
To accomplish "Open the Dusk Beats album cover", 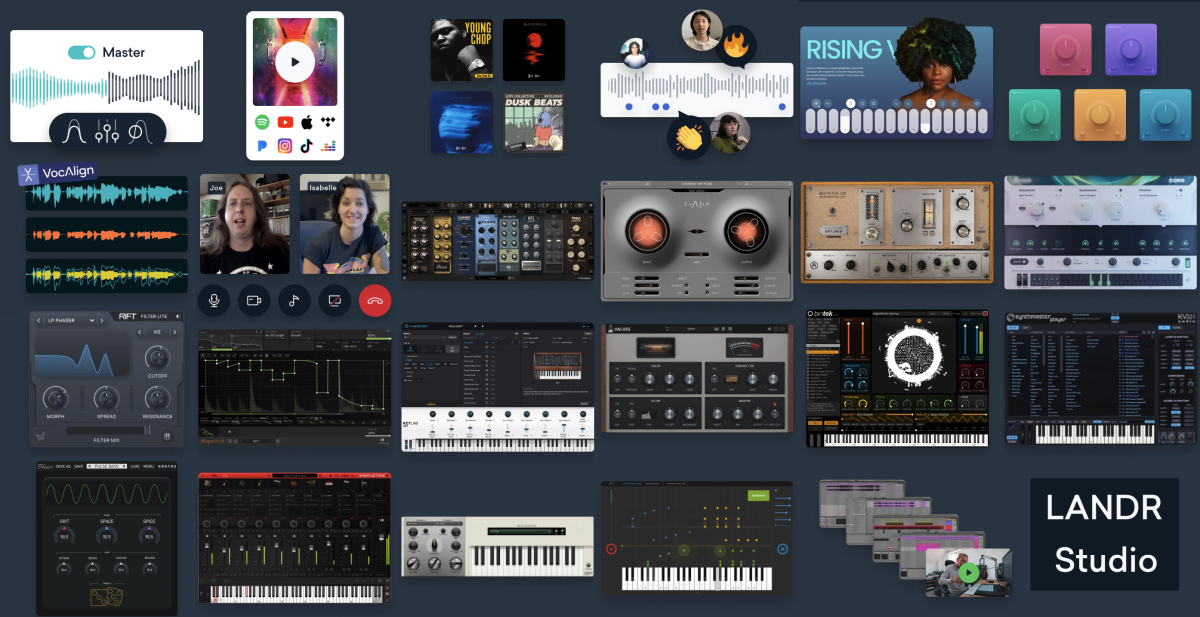I will (534, 123).
